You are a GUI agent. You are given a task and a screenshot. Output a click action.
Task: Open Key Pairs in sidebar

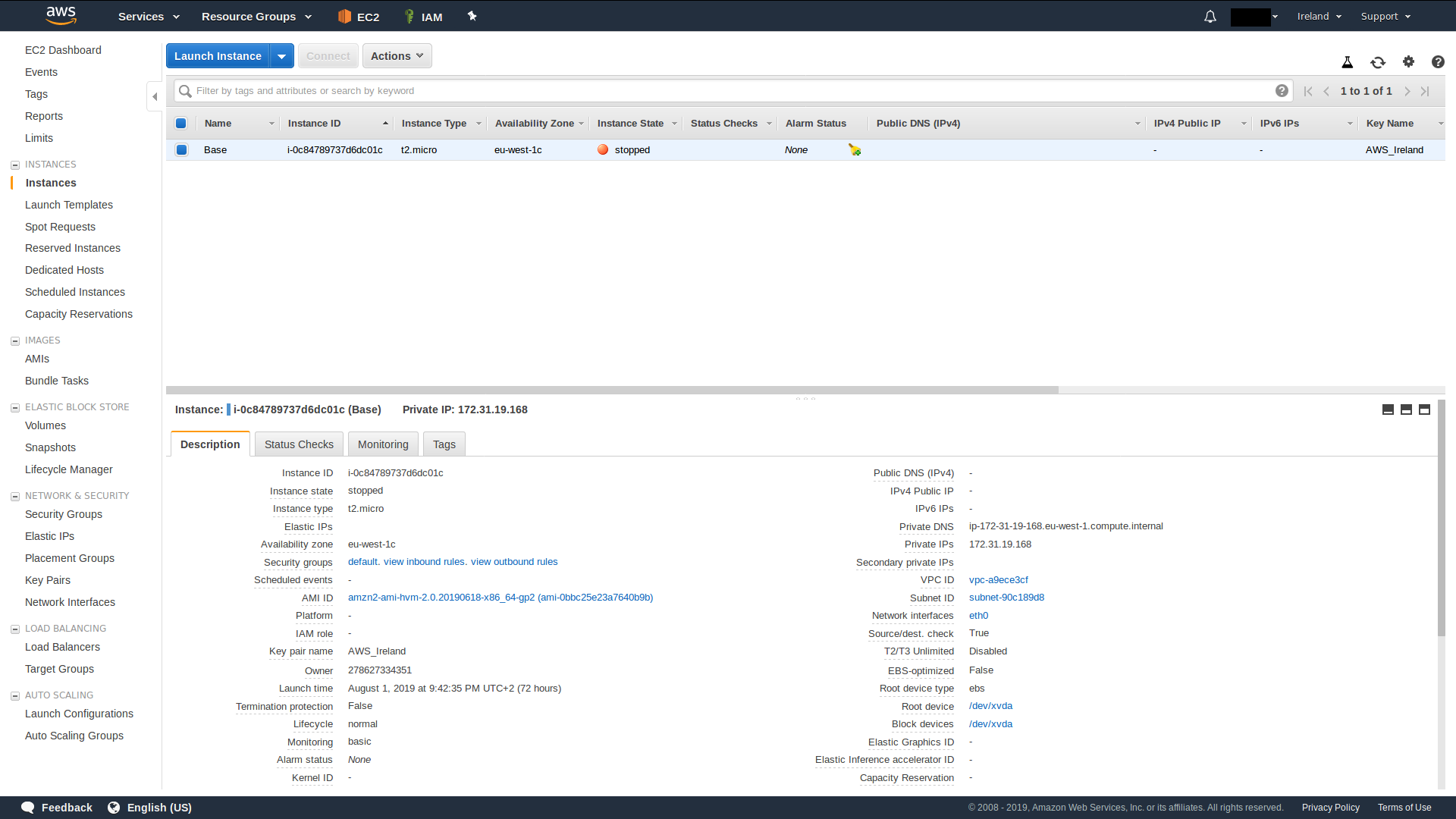pyautogui.click(x=48, y=580)
